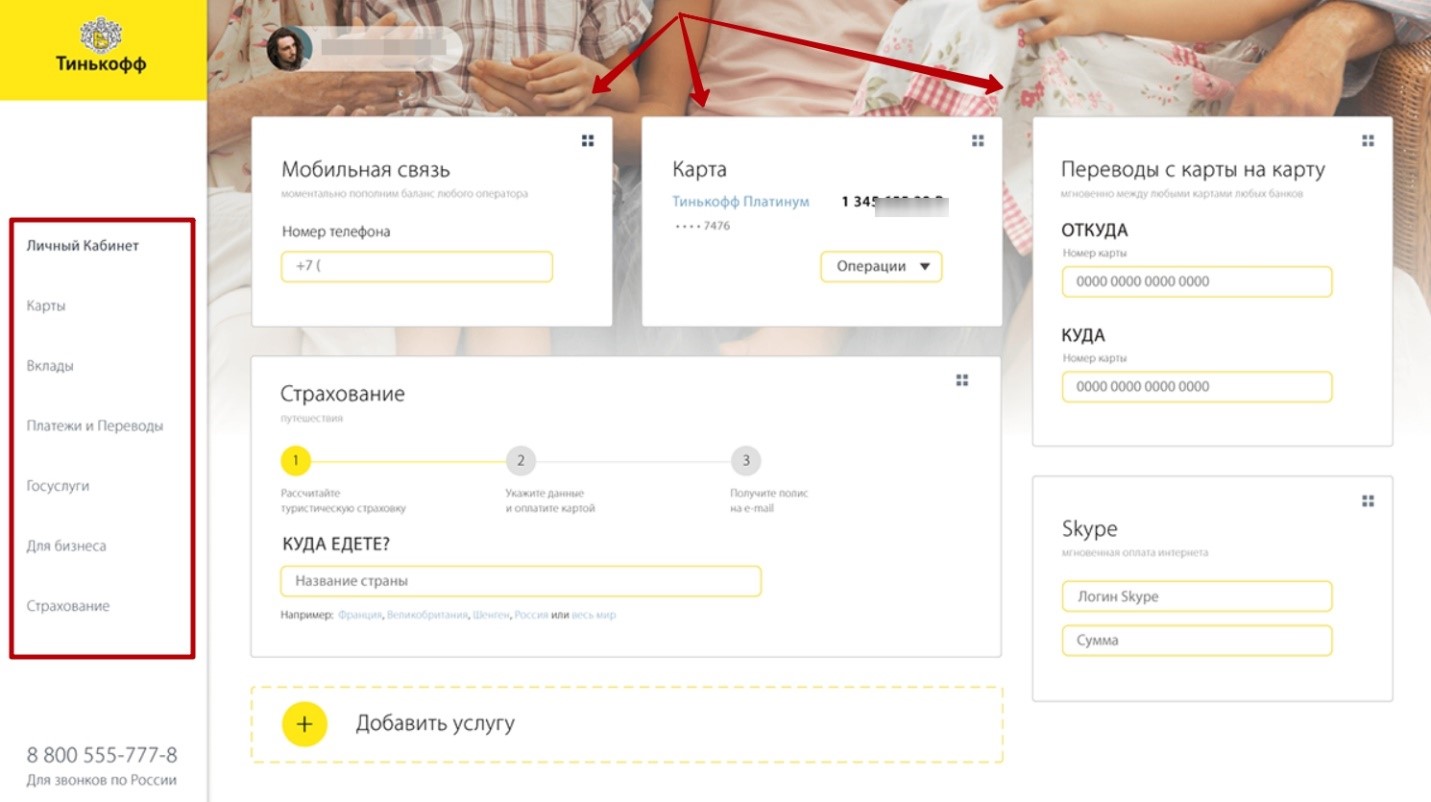The width and height of the screenshot is (1431, 802).
Task: Click grid icon on Skype card
Action: tap(1368, 500)
